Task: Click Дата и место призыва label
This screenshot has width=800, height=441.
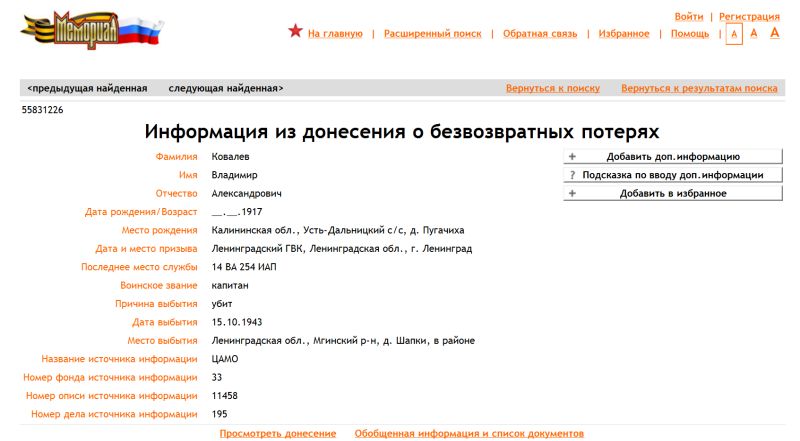Action: click(146, 249)
